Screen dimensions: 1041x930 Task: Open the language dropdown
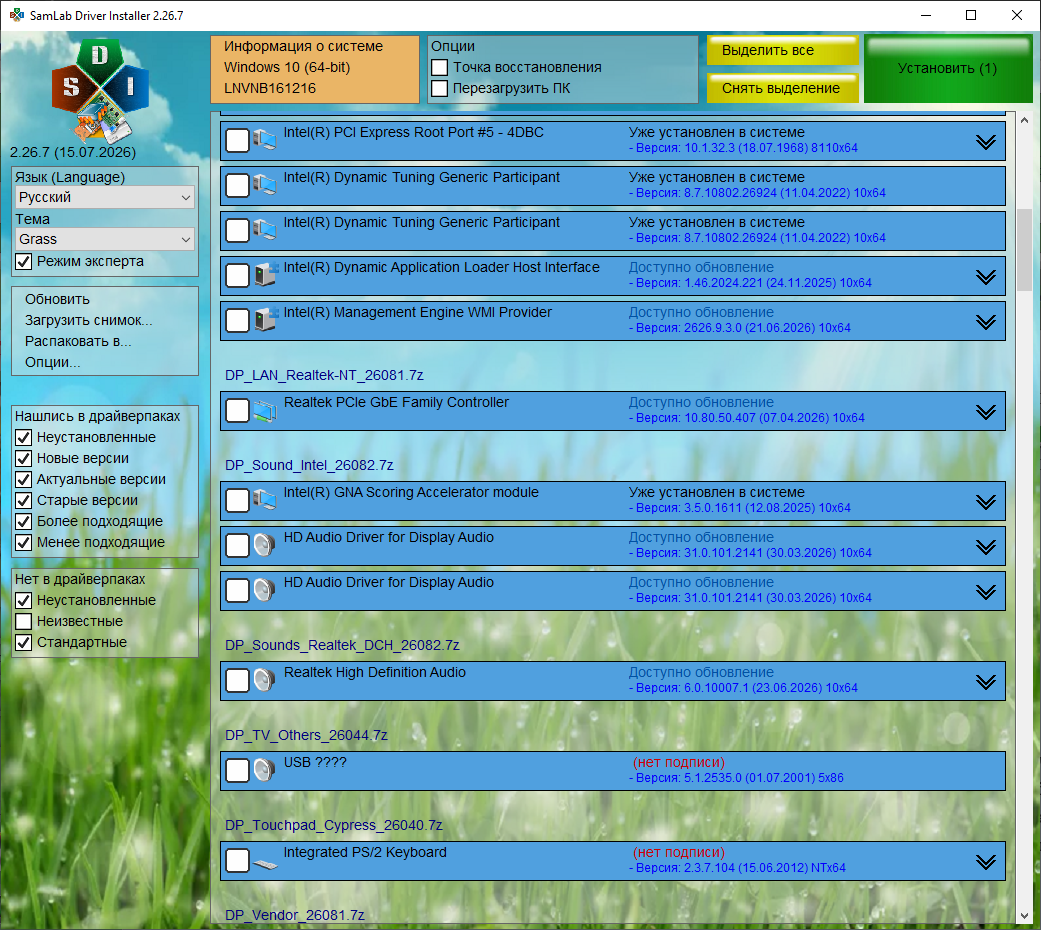(x=105, y=197)
